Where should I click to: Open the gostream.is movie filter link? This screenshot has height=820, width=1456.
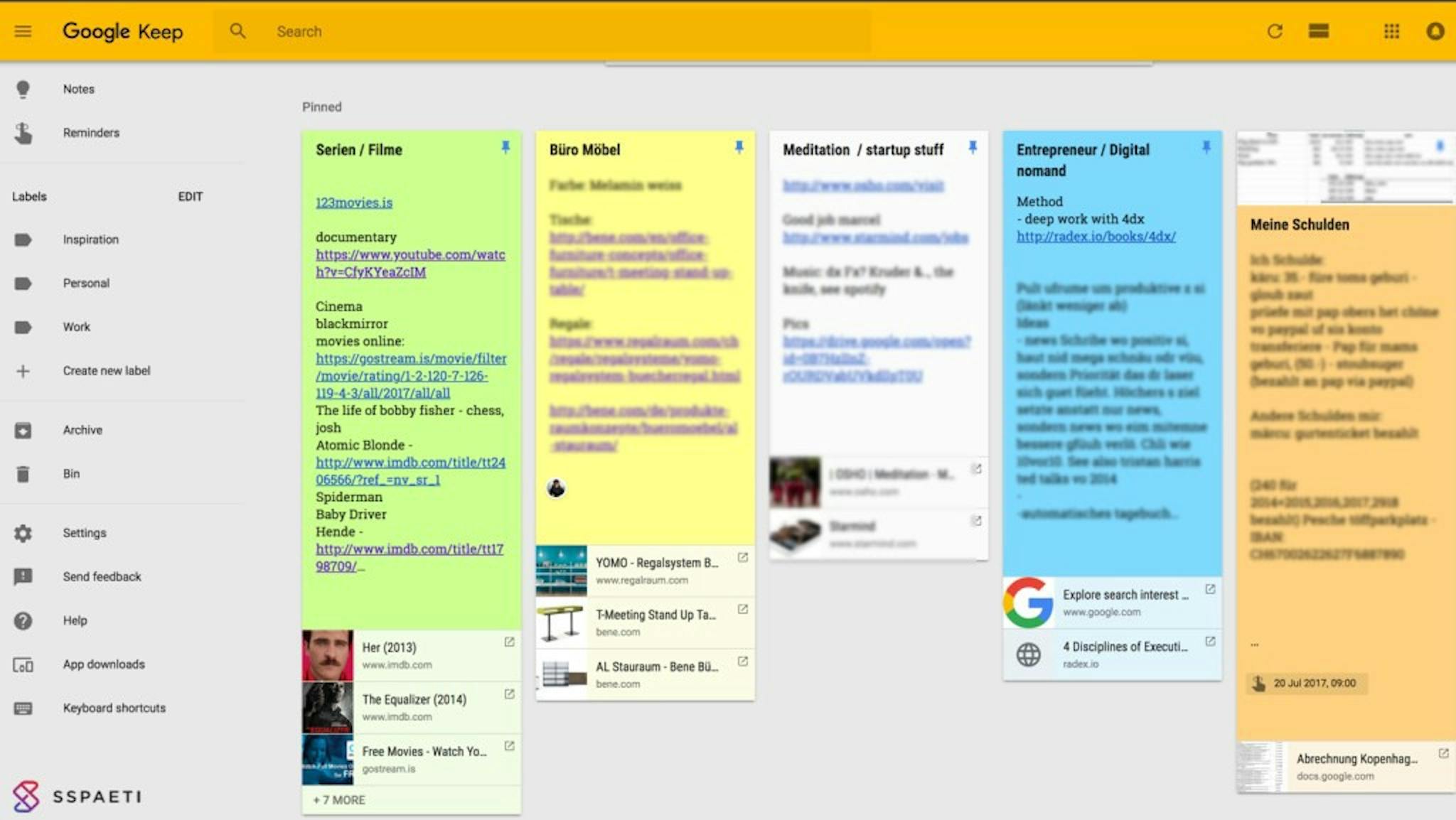411,376
